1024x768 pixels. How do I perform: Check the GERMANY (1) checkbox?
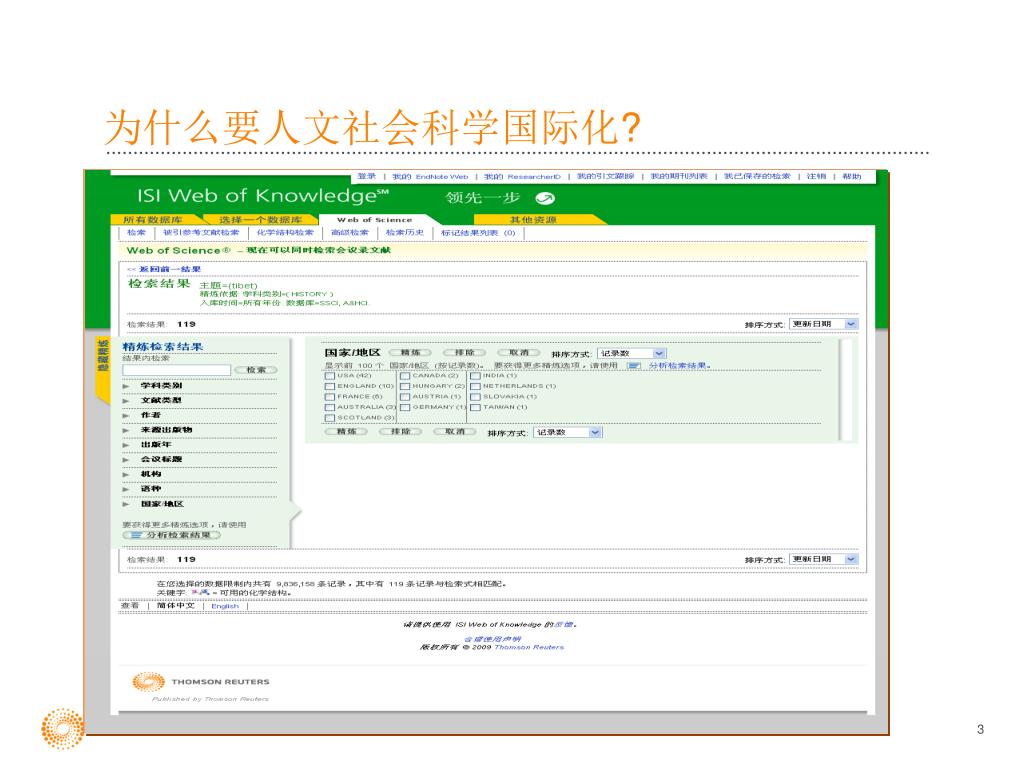point(405,408)
